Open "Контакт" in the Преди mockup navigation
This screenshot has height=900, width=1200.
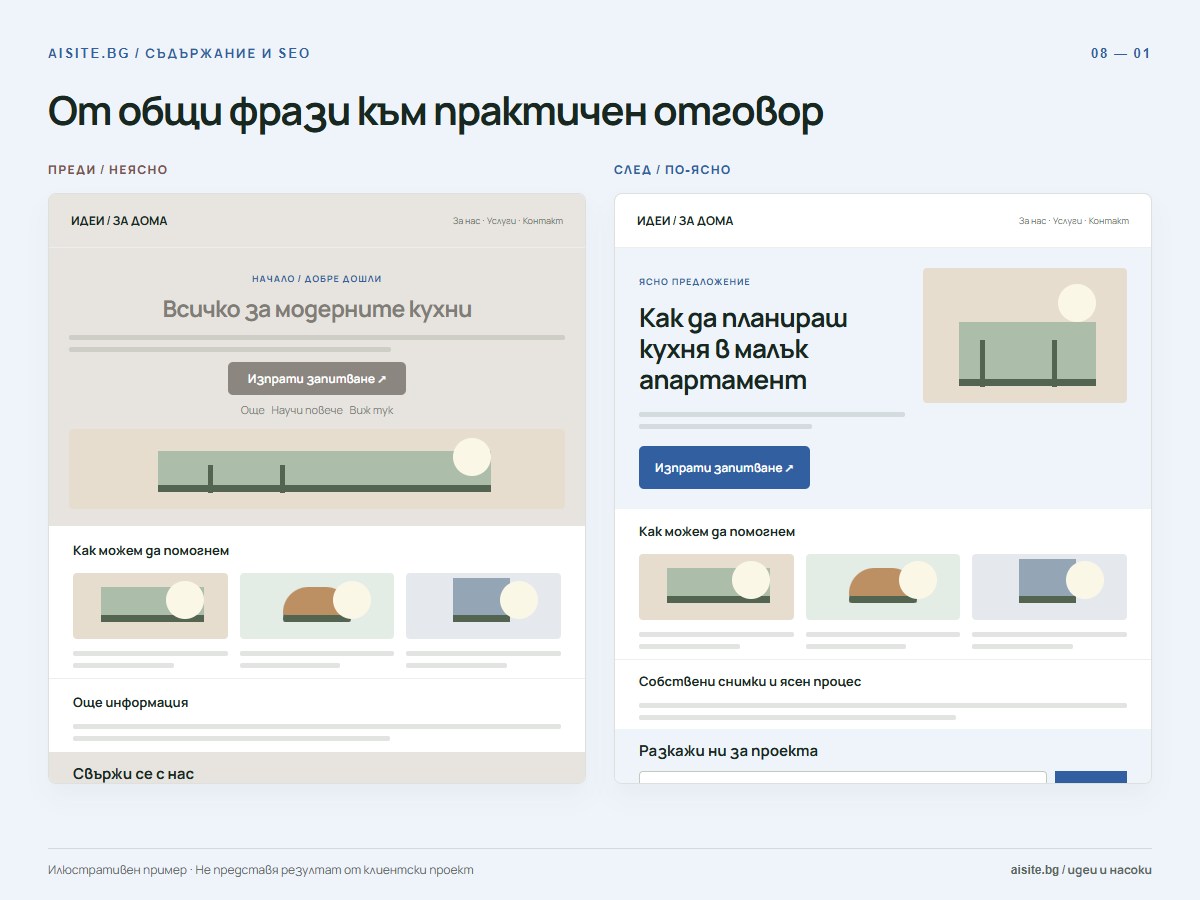pos(543,221)
